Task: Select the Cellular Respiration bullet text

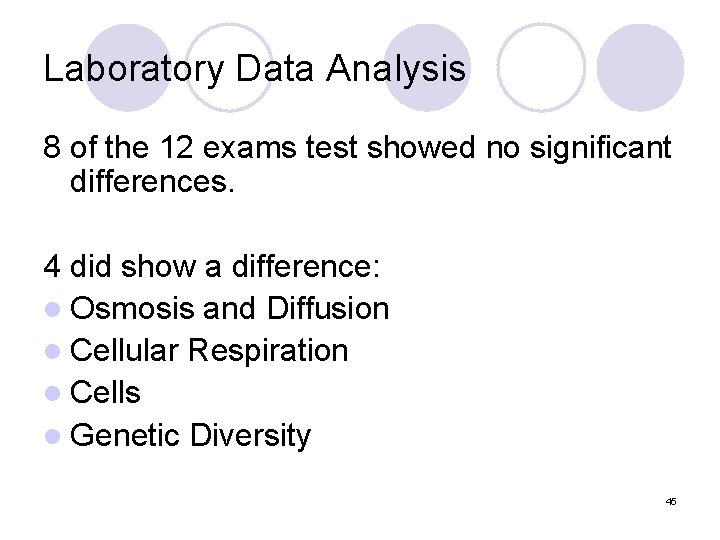Action: pos(210,351)
